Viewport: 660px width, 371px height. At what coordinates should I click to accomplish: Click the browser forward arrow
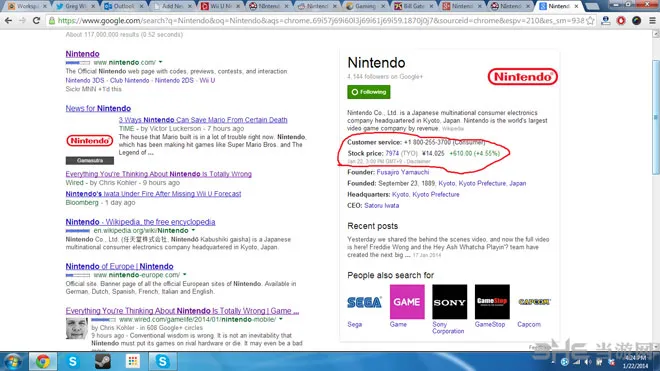tap(22, 20)
